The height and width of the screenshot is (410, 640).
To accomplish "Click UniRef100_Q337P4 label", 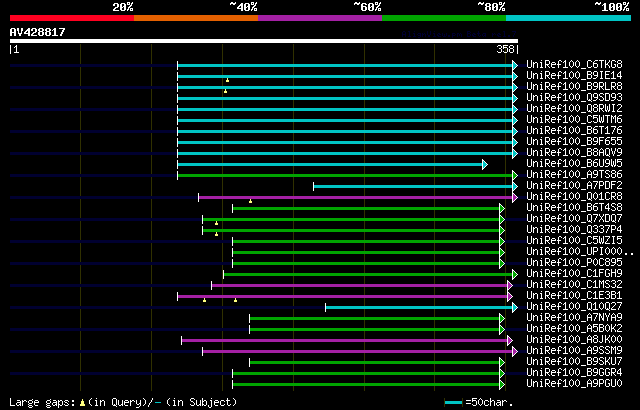I will tap(574, 230).
